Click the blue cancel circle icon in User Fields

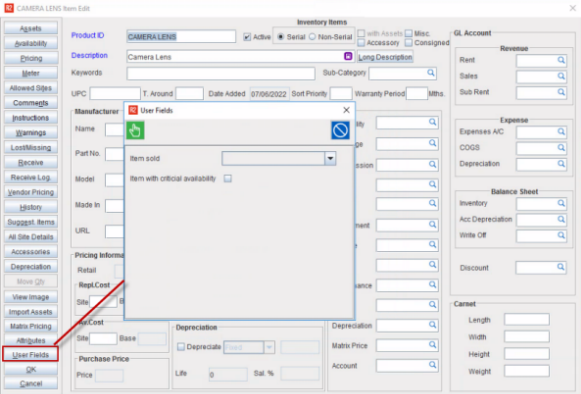point(340,130)
